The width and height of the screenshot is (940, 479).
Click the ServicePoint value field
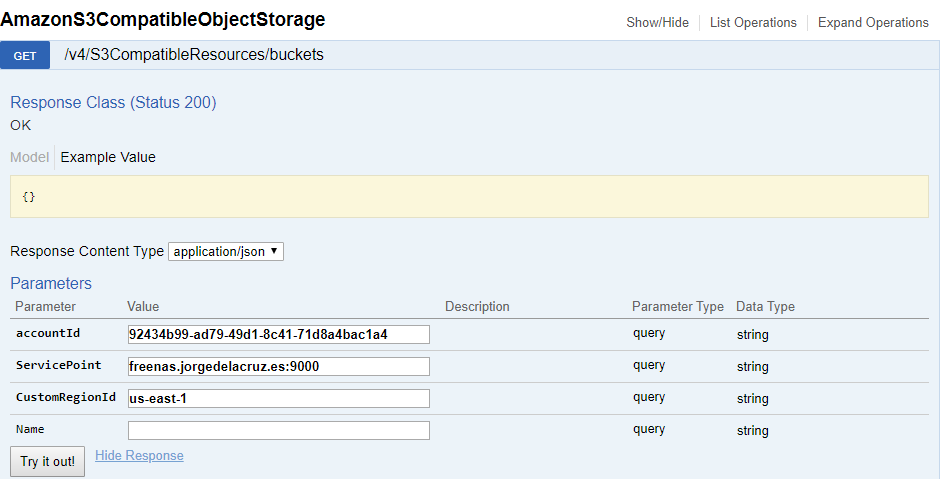pos(279,366)
